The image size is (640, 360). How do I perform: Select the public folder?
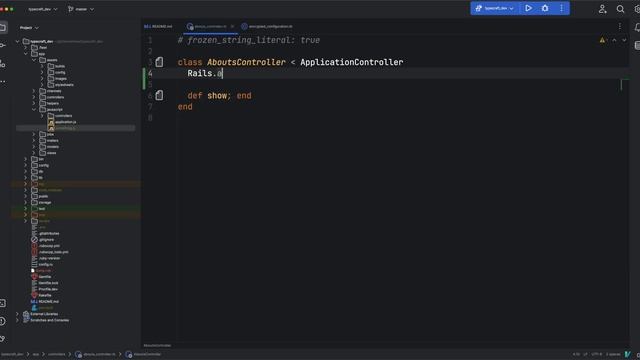point(43,196)
